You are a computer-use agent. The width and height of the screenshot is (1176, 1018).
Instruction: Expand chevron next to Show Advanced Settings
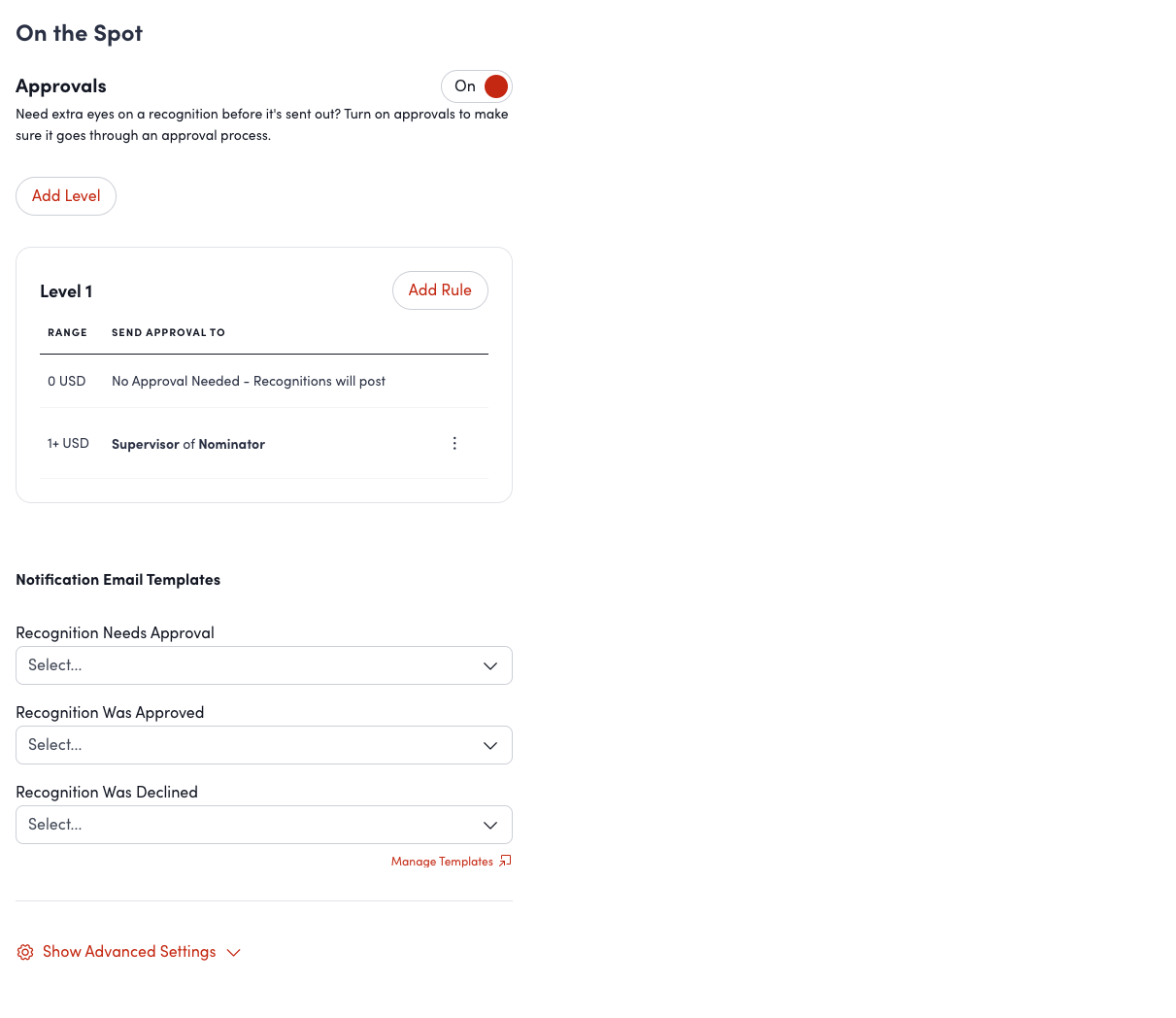click(233, 953)
